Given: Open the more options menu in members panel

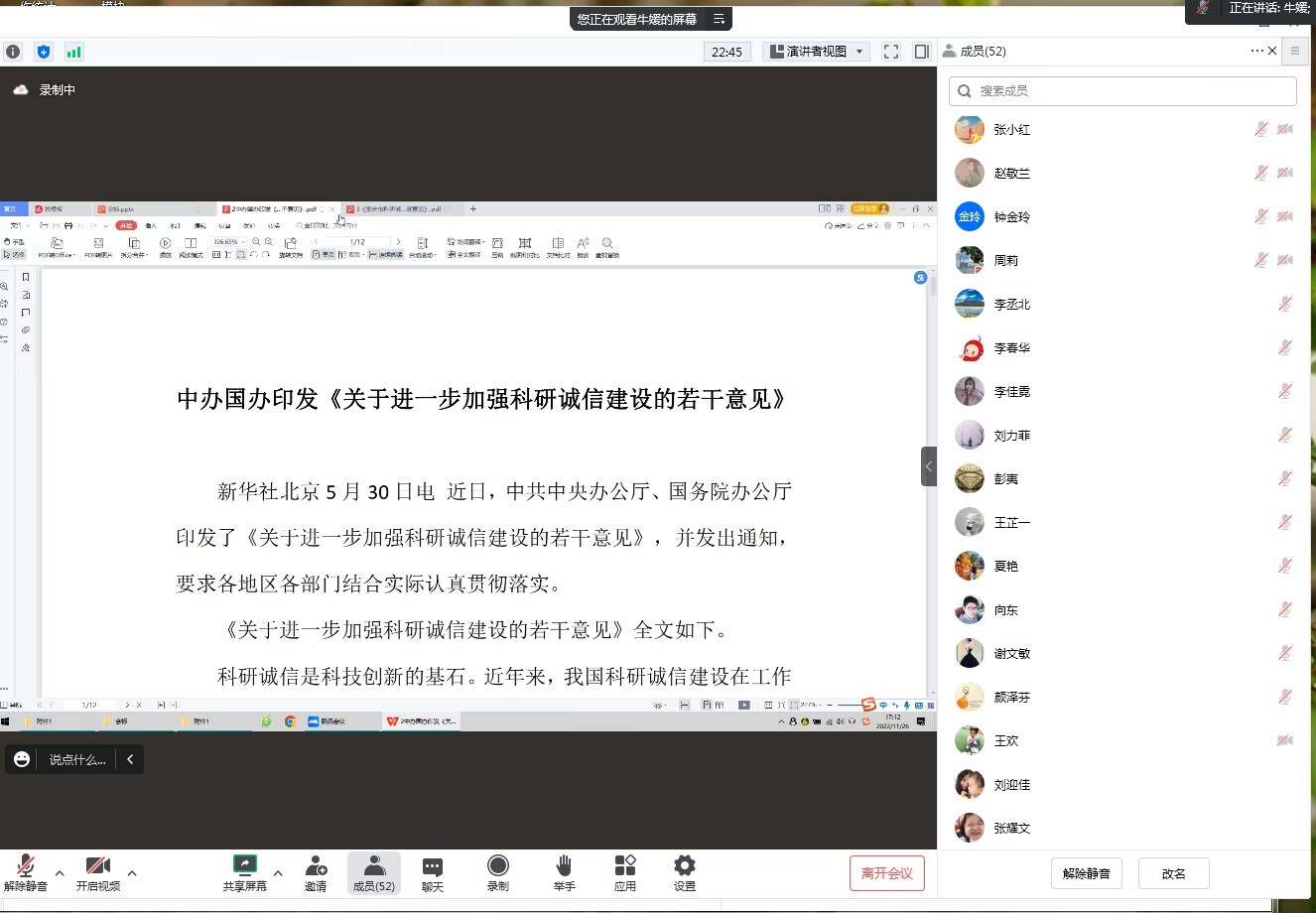Looking at the screenshot, I should 1256,51.
